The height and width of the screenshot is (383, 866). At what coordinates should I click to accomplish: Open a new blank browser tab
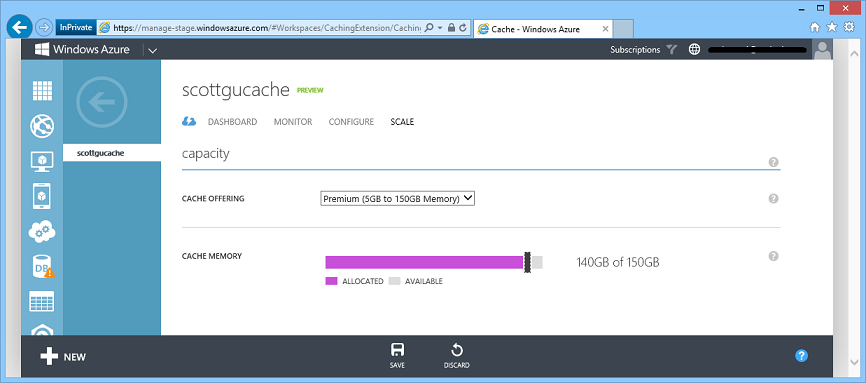[x=624, y=29]
